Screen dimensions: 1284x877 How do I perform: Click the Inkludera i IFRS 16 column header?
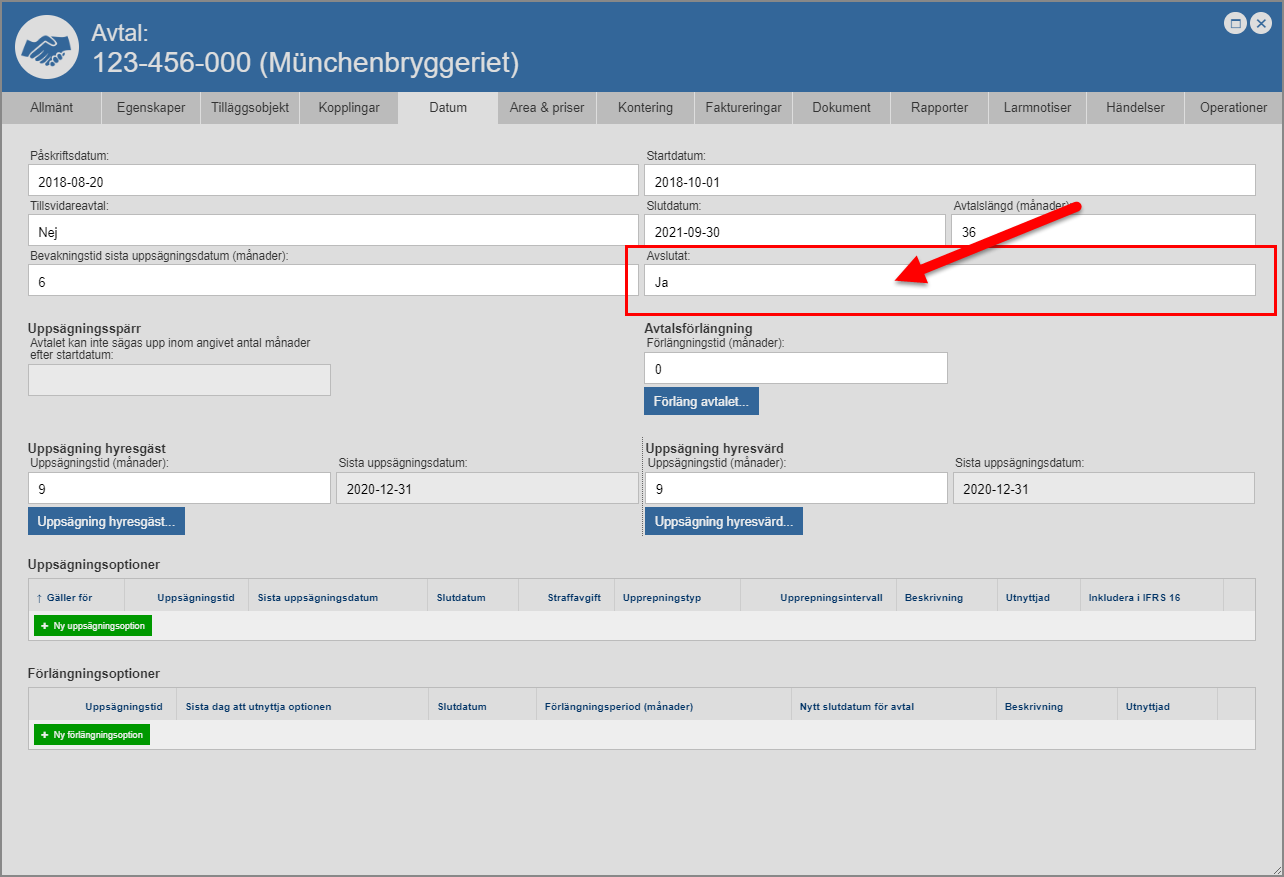[1134, 597]
